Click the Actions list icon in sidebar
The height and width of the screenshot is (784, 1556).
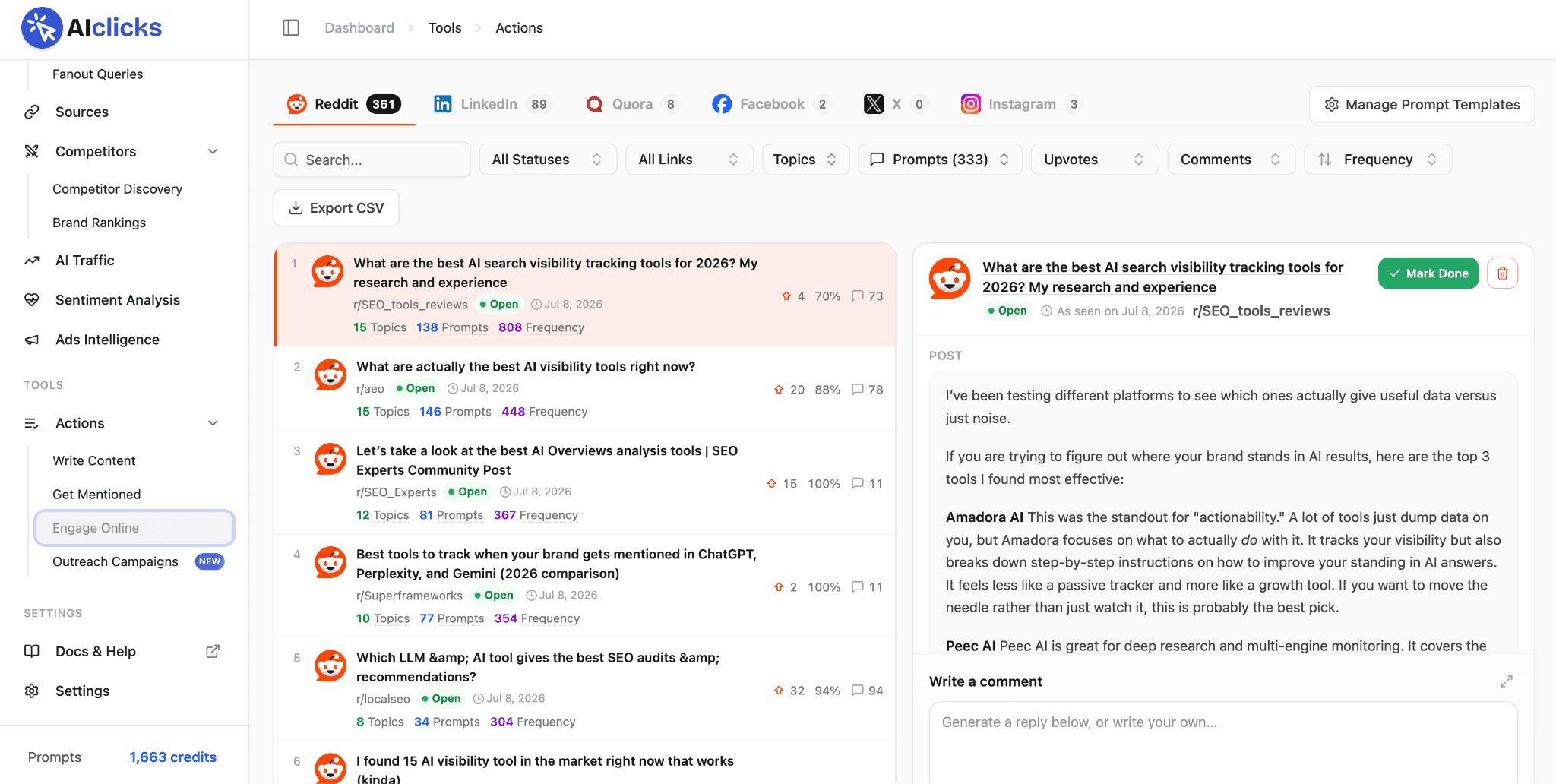[32, 423]
